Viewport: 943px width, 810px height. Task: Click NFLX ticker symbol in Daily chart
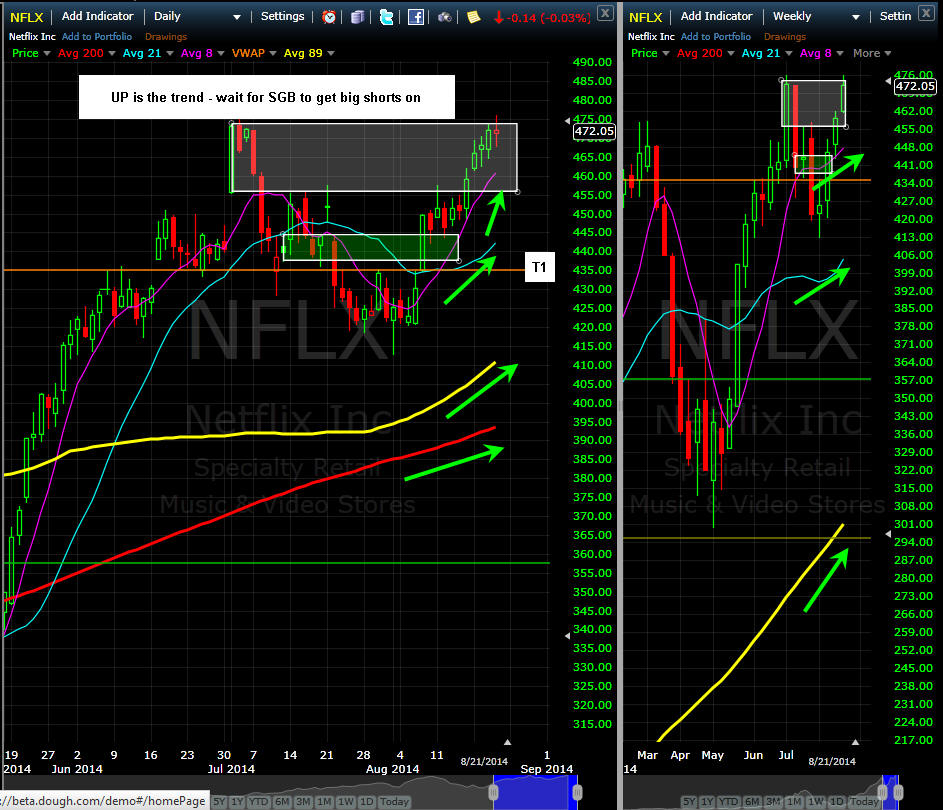pos(26,17)
